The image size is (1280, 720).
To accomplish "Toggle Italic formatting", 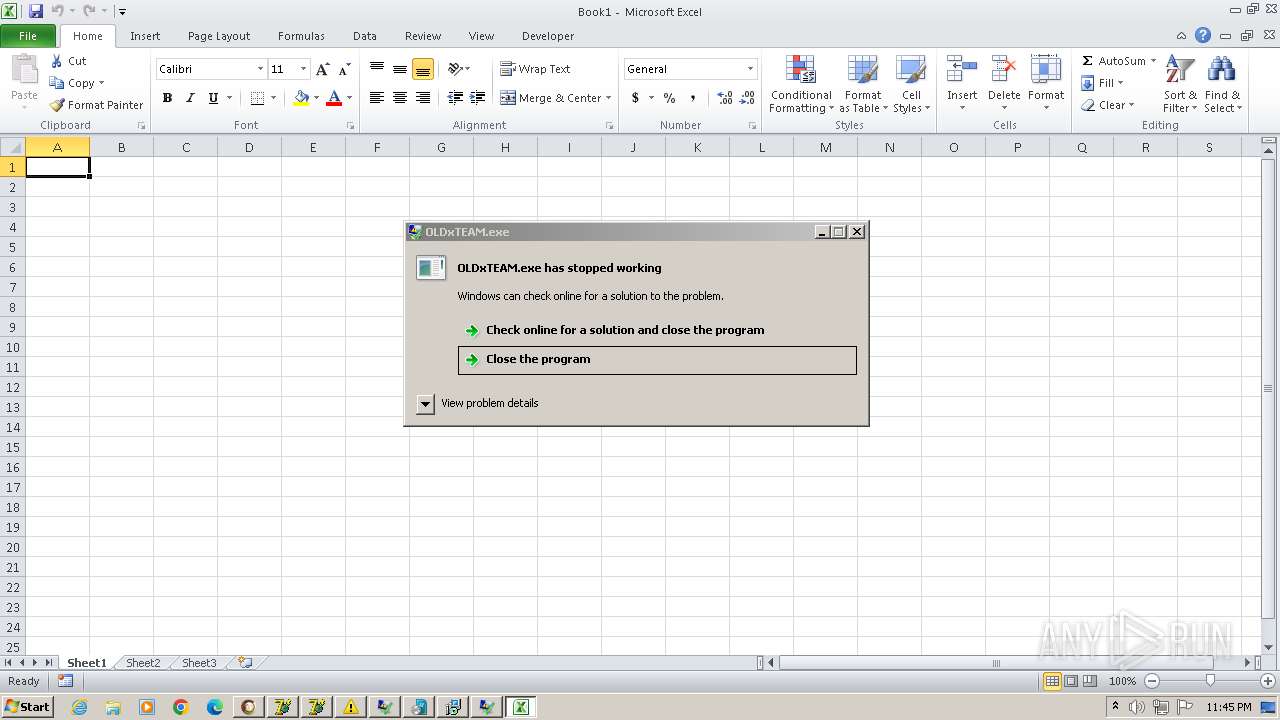I will tap(190, 98).
